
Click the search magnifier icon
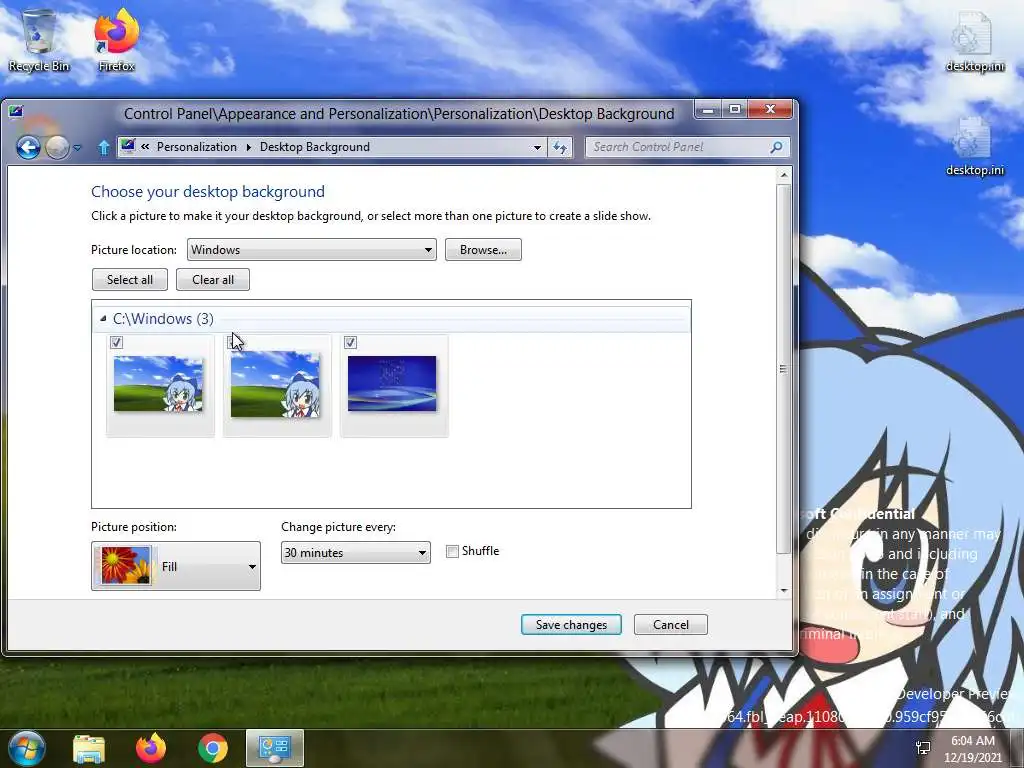(776, 148)
